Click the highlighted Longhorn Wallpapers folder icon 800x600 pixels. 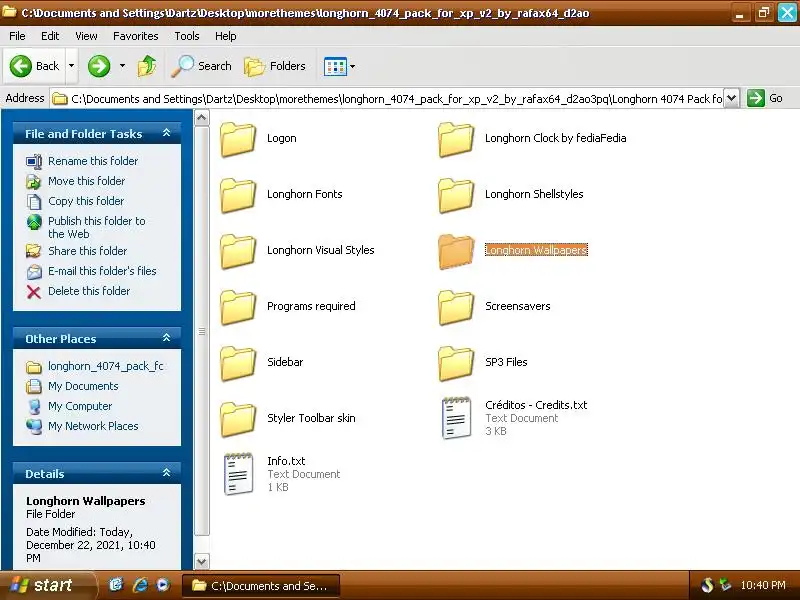[456, 251]
